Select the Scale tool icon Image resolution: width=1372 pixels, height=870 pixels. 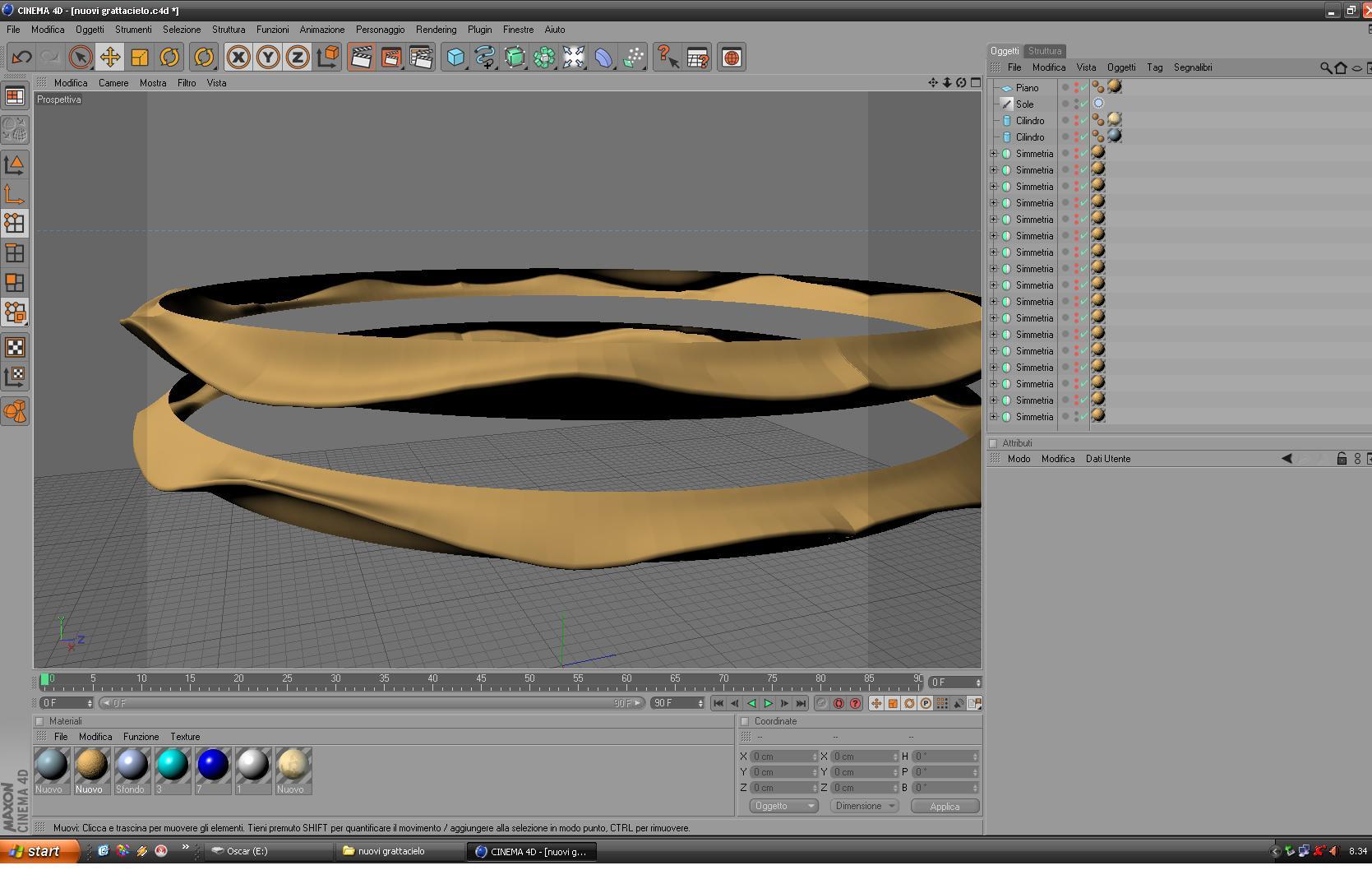140,58
